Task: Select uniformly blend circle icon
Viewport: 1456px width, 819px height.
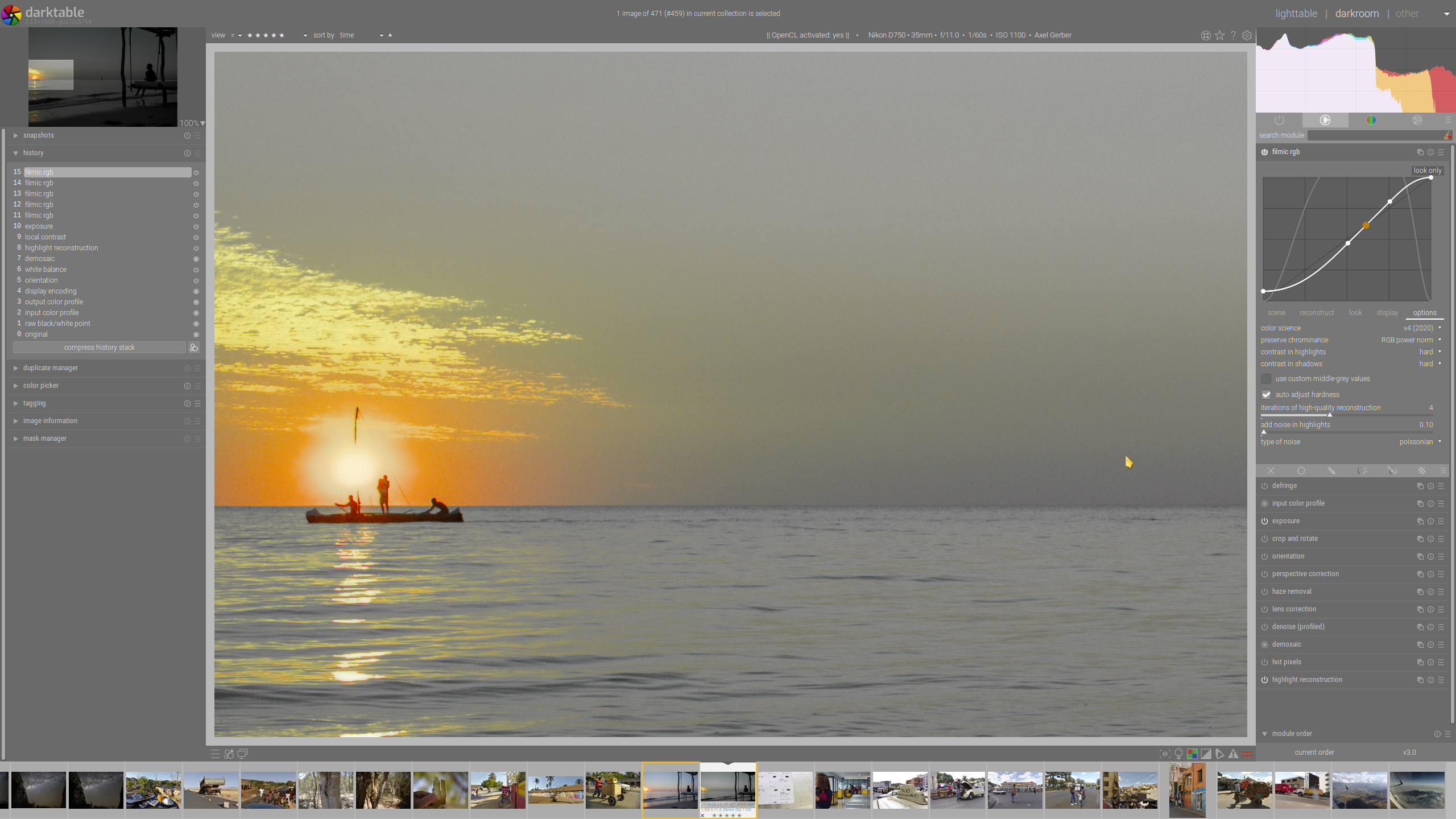Action: tap(1301, 470)
